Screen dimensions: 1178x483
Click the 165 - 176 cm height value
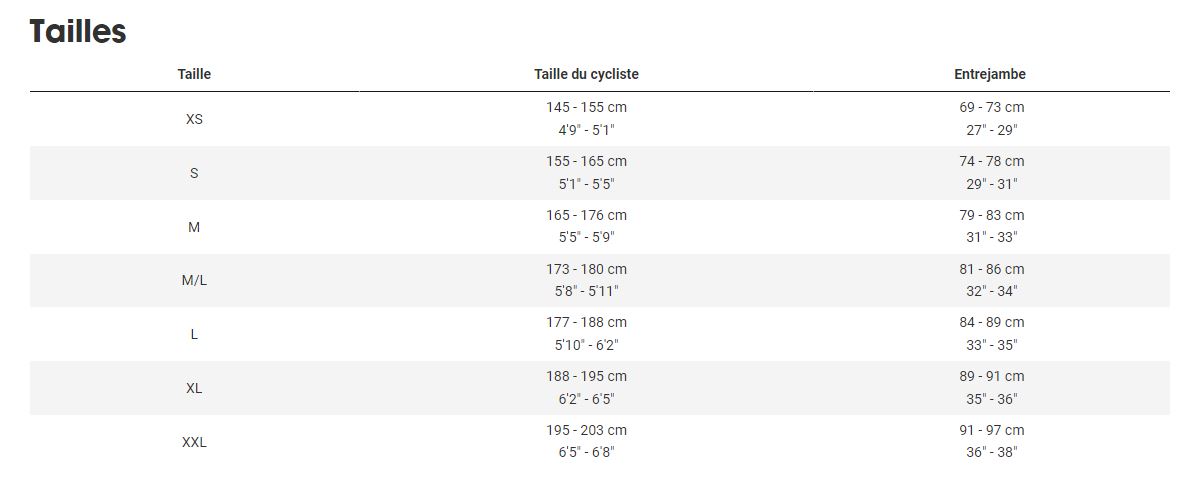click(x=586, y=215)
